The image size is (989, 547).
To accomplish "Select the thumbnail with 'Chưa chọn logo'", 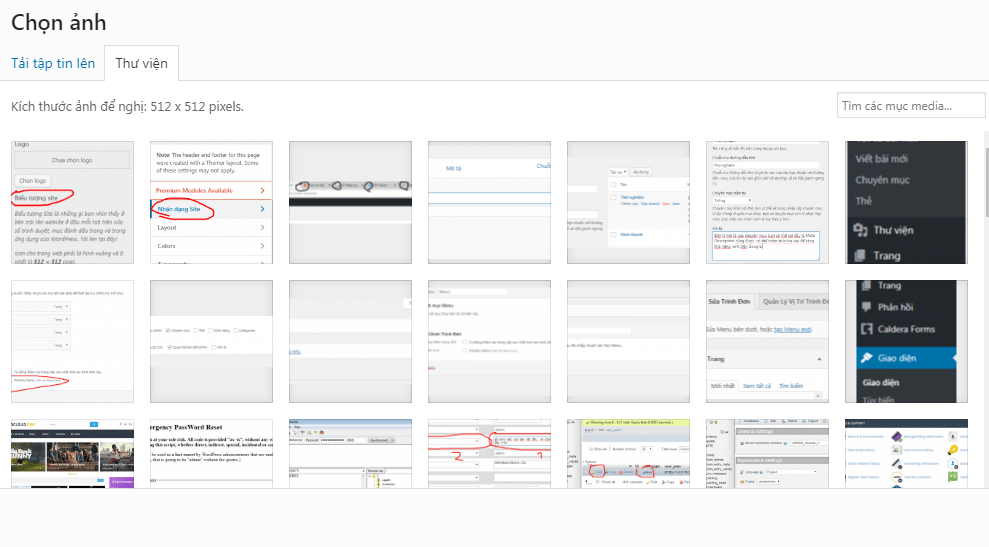I will pos(72,202).
